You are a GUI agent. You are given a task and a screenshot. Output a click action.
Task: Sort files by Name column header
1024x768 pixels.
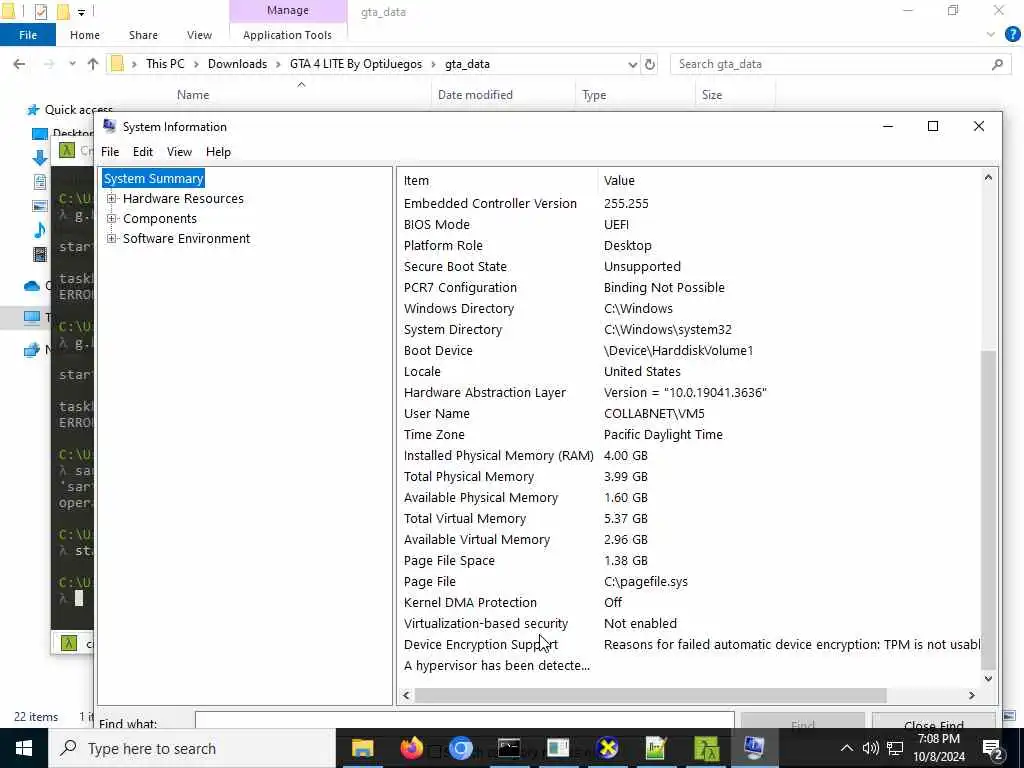point(193,95)
